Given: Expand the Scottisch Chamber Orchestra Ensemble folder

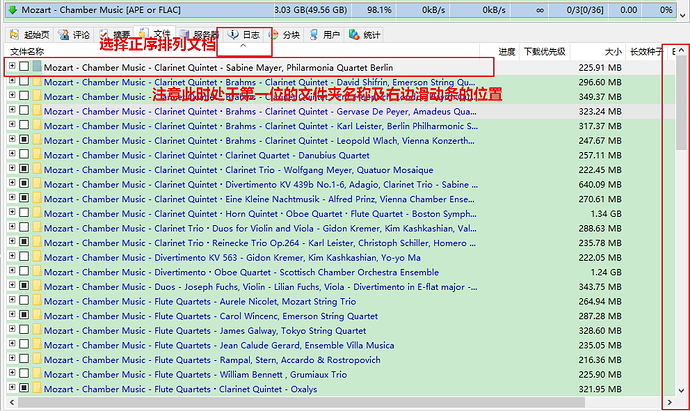Looking at the screenshot, I should (12, 270).
